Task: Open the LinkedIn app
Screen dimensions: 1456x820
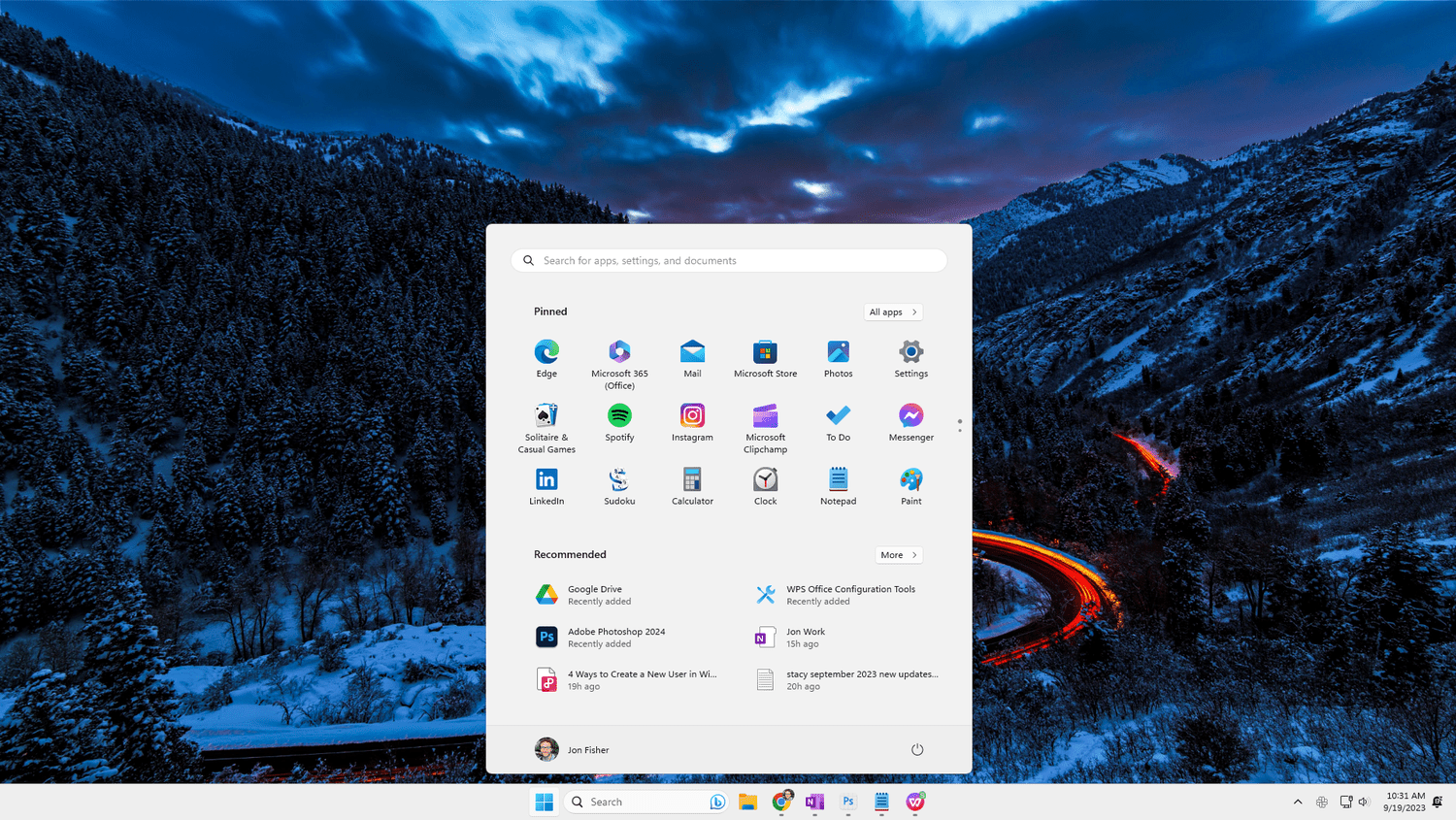Action: pyautogui.click(x=546, y=487)
